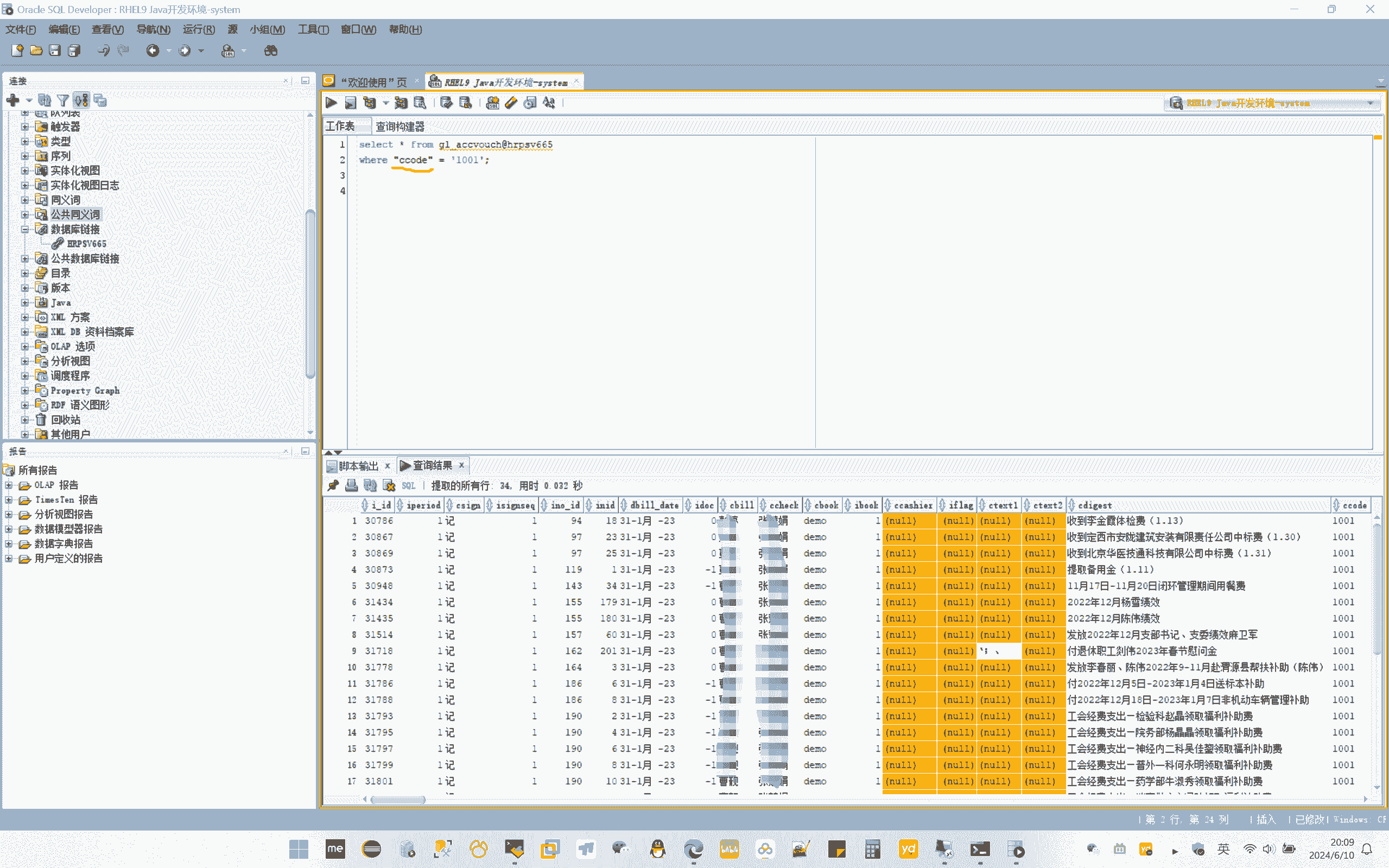Click the filter funnel icon in connections panel
The height and width of the screenshot is (868, 1389).
pos(63,100)
